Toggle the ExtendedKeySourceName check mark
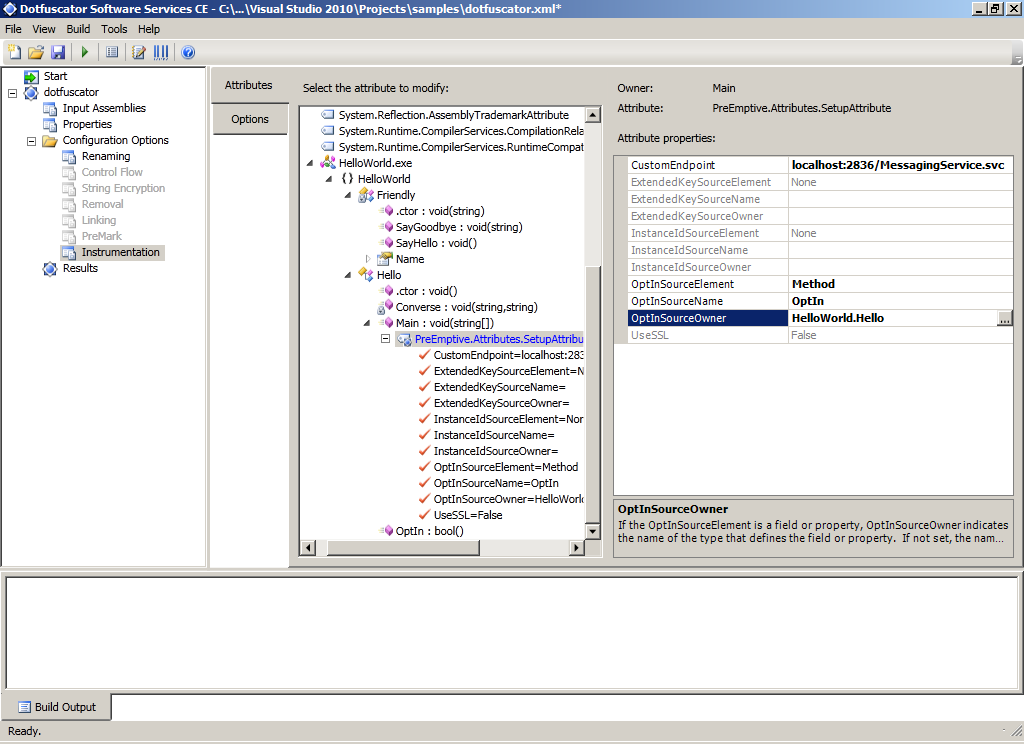The width and height of the screenshot is (1024, 744). tap(424, 387)
